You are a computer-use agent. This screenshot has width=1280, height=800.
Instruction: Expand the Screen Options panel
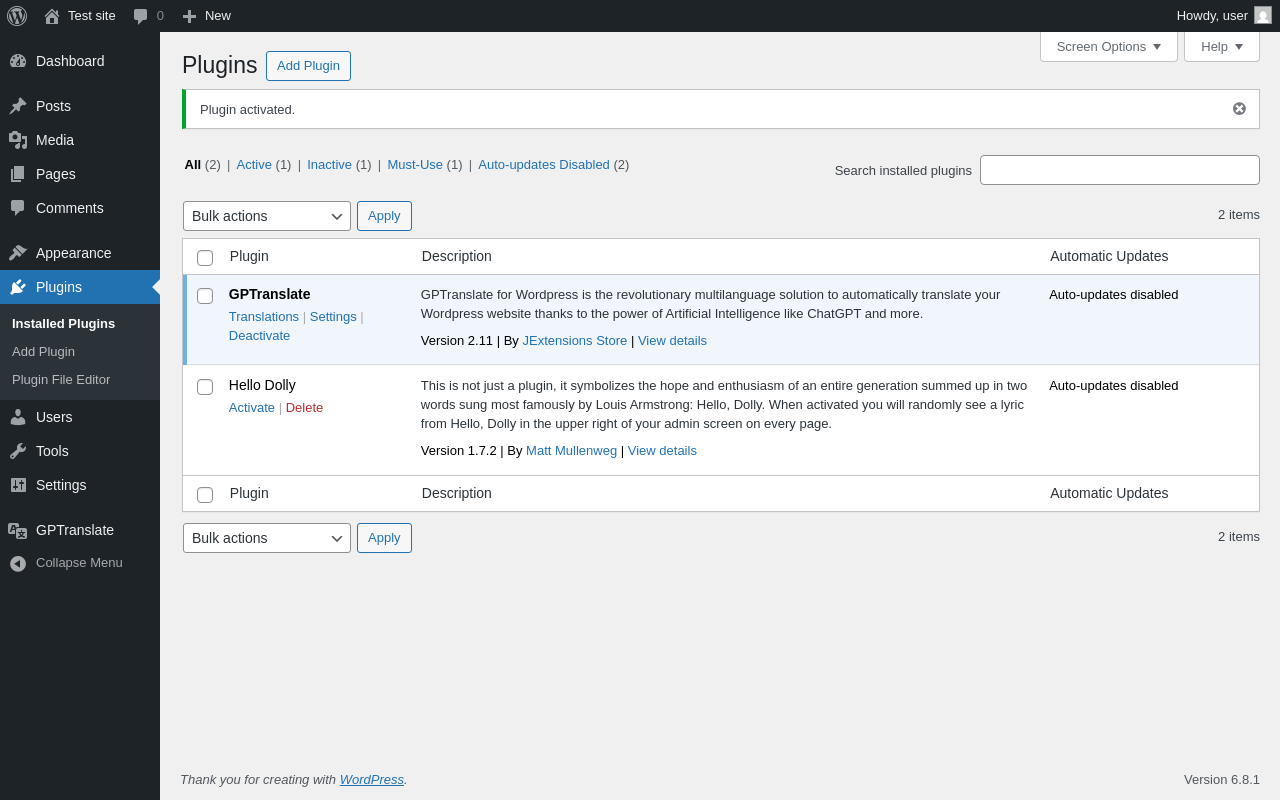pyautogui.click(x=1108, y=47)
